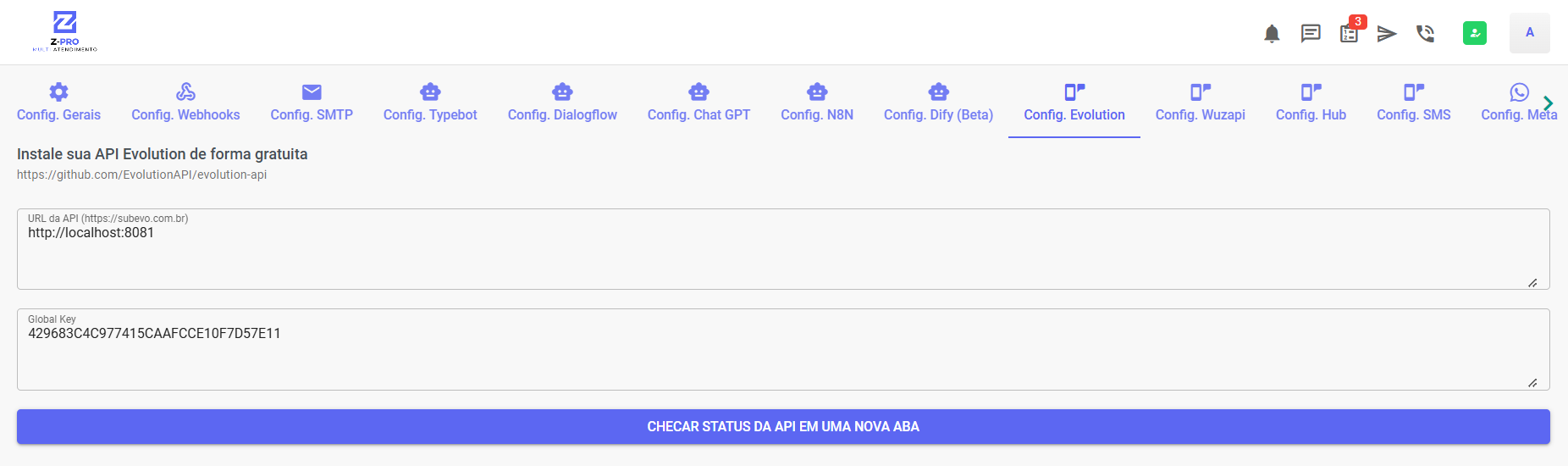Screen dimensions: 1568x466
Task: Open the phone call icon
Action: [x=1425, y=34]
